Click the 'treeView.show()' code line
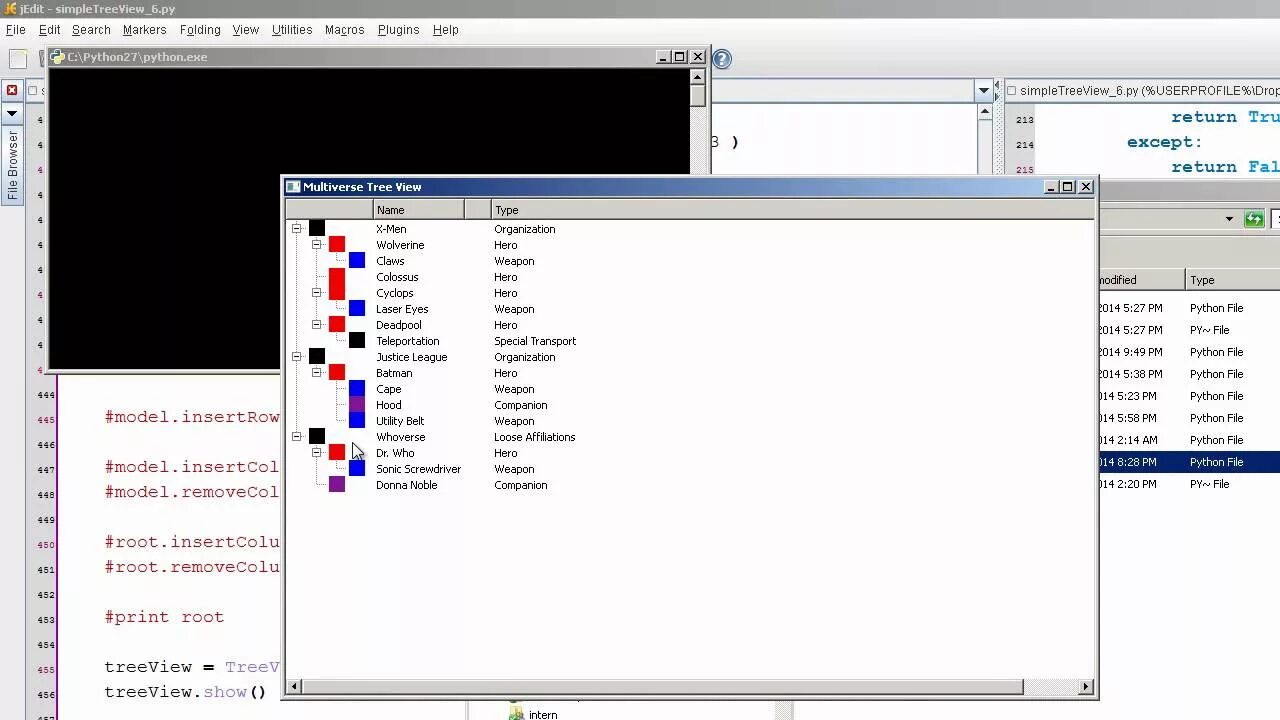The height and width of the screenshot is (720, 1280). (x=185, y=692)
